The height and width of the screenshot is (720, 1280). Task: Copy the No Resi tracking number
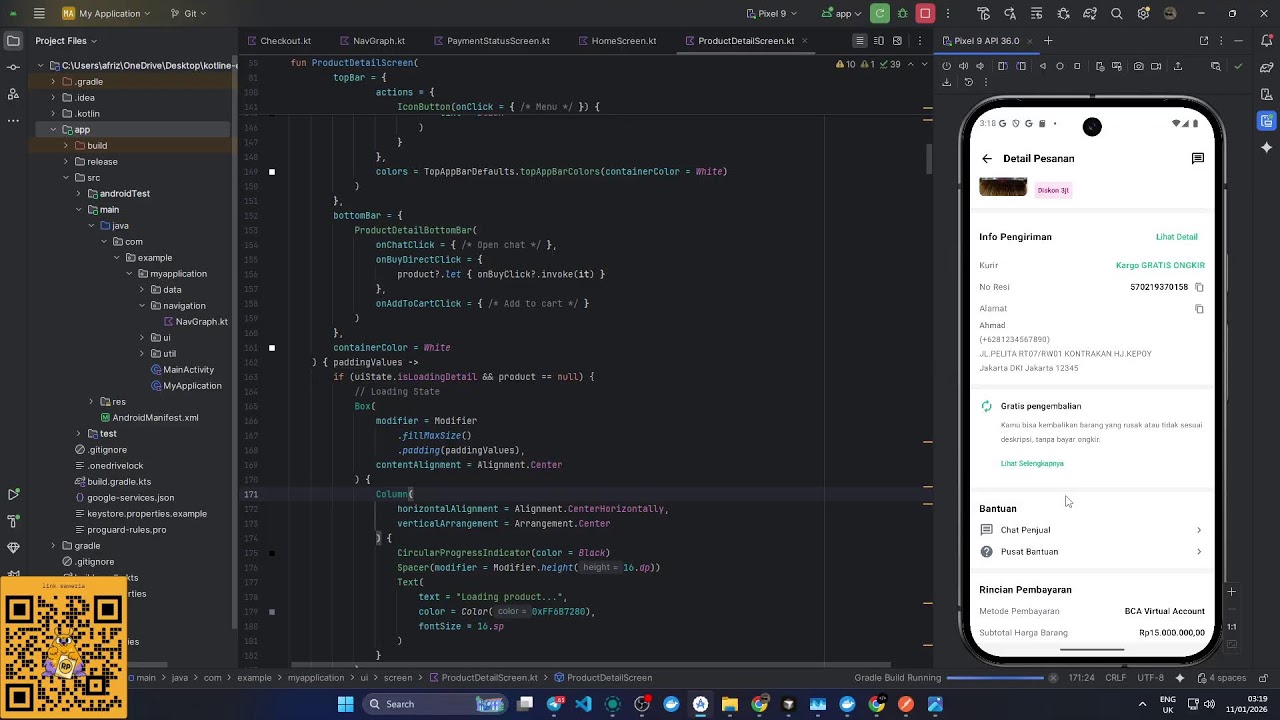pos(1199,287)
